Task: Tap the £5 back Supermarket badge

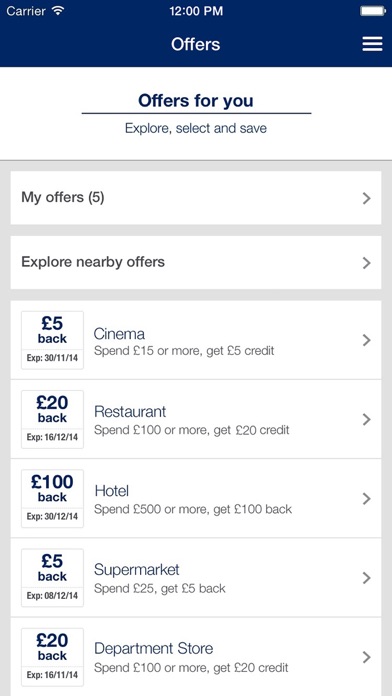Action: pyautogui.click(x=52, y=578)
